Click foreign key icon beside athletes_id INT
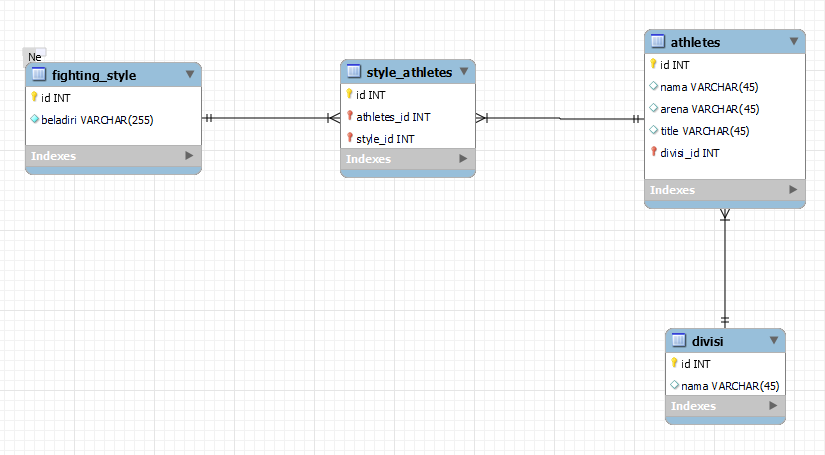825x455 pixels. [349, 116]
